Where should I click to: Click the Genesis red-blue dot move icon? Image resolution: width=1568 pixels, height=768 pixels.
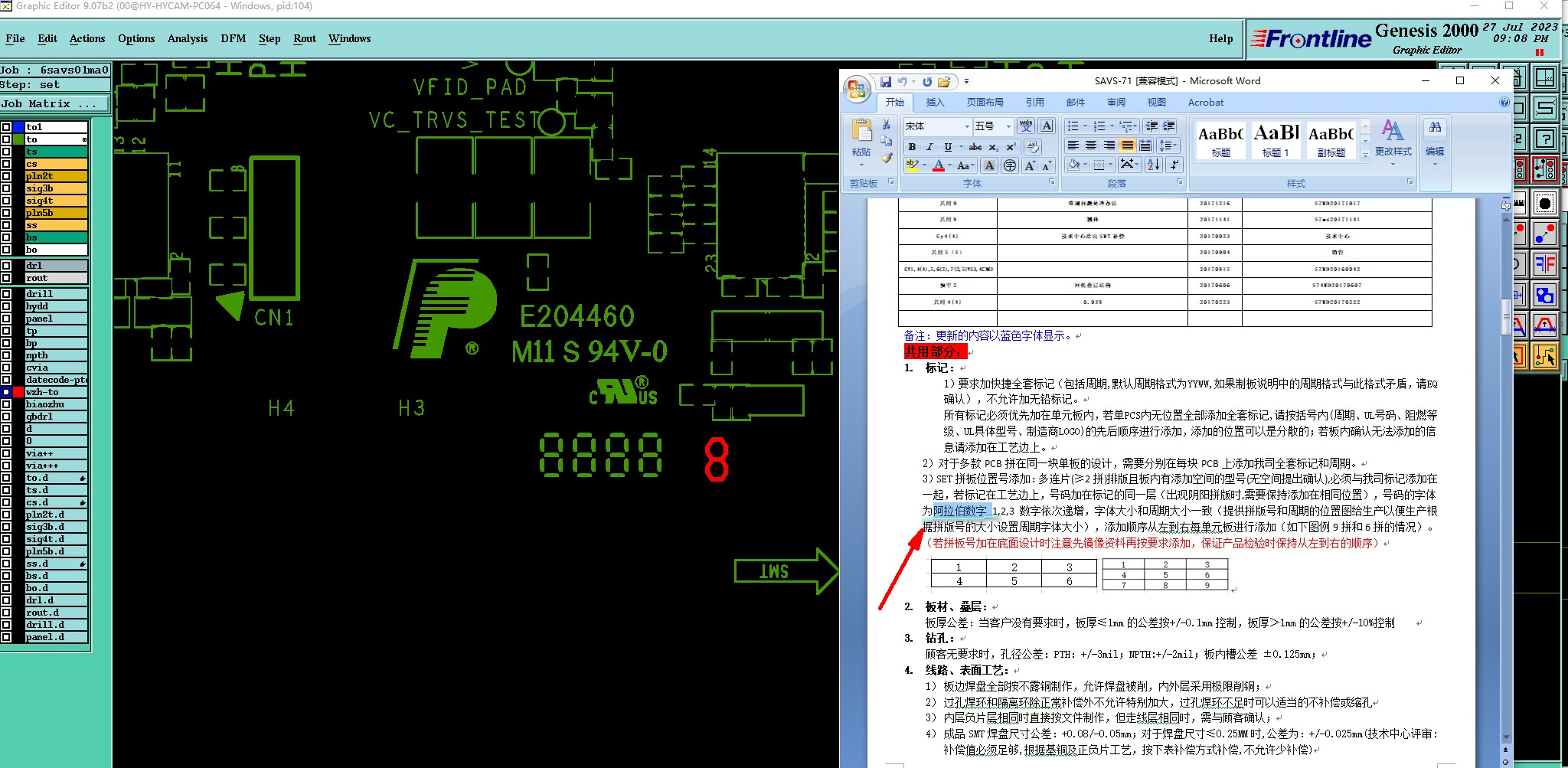(1545, 234)
